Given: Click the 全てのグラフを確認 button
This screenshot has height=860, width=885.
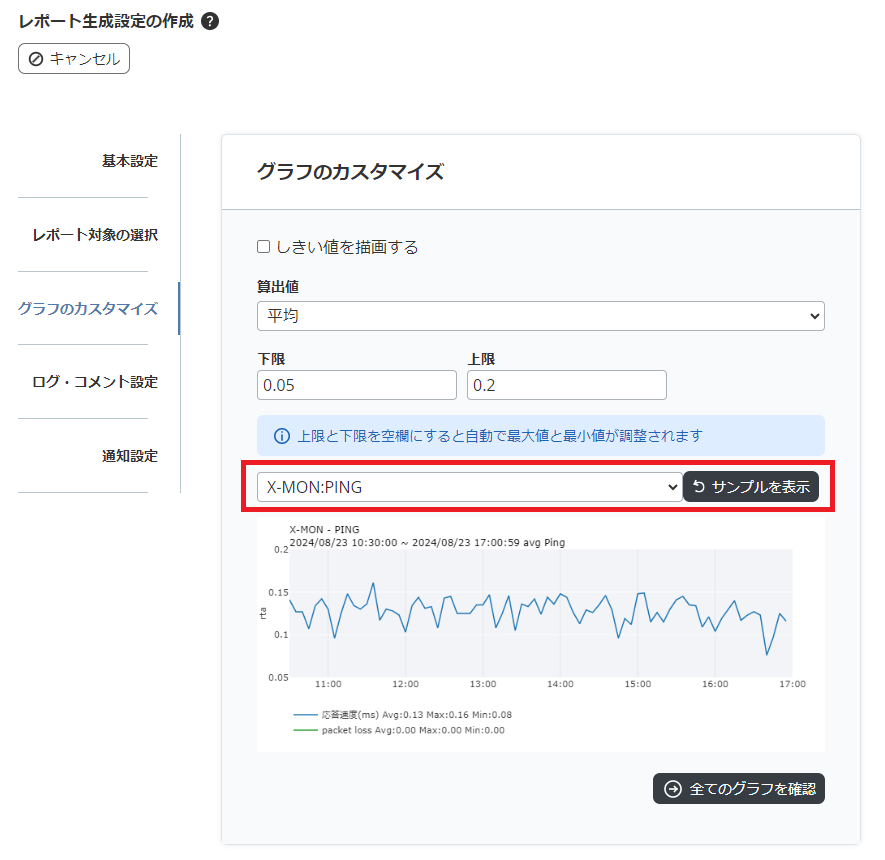Looking at the screenshot, I should pos(738,789).
